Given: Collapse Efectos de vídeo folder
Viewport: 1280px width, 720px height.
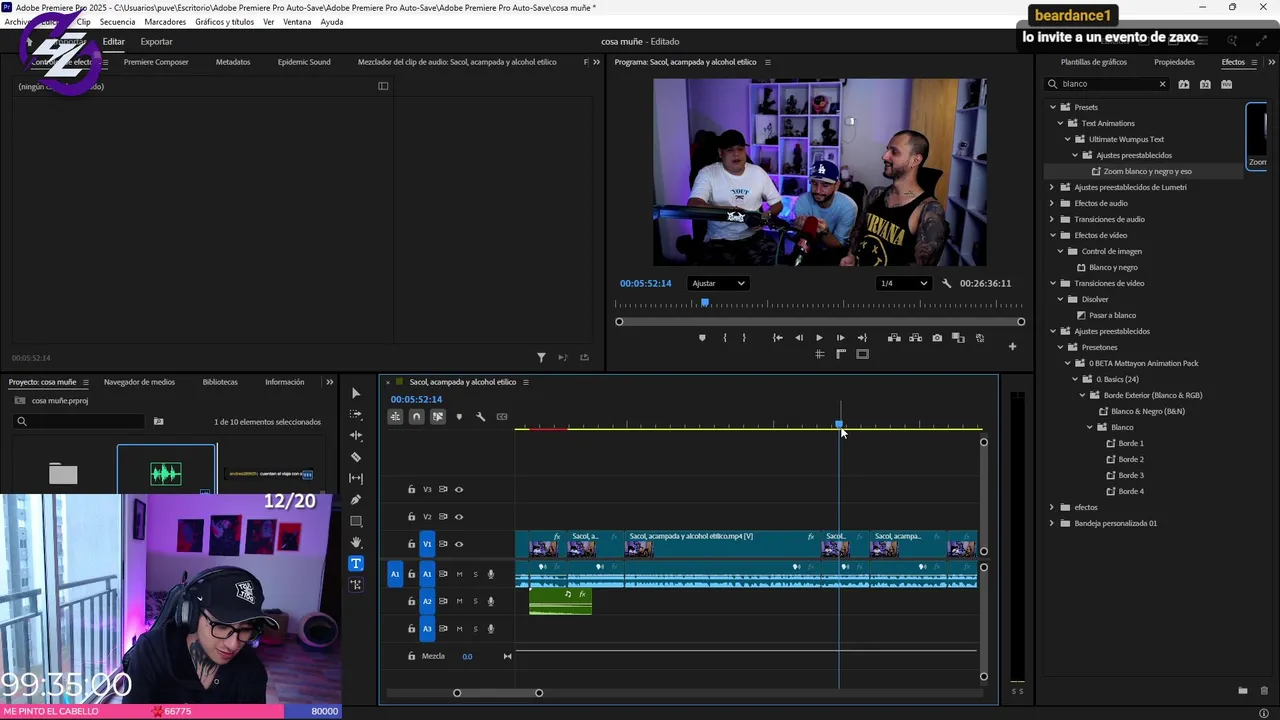Looking at the screenshot, I should tap(1052, 235).
